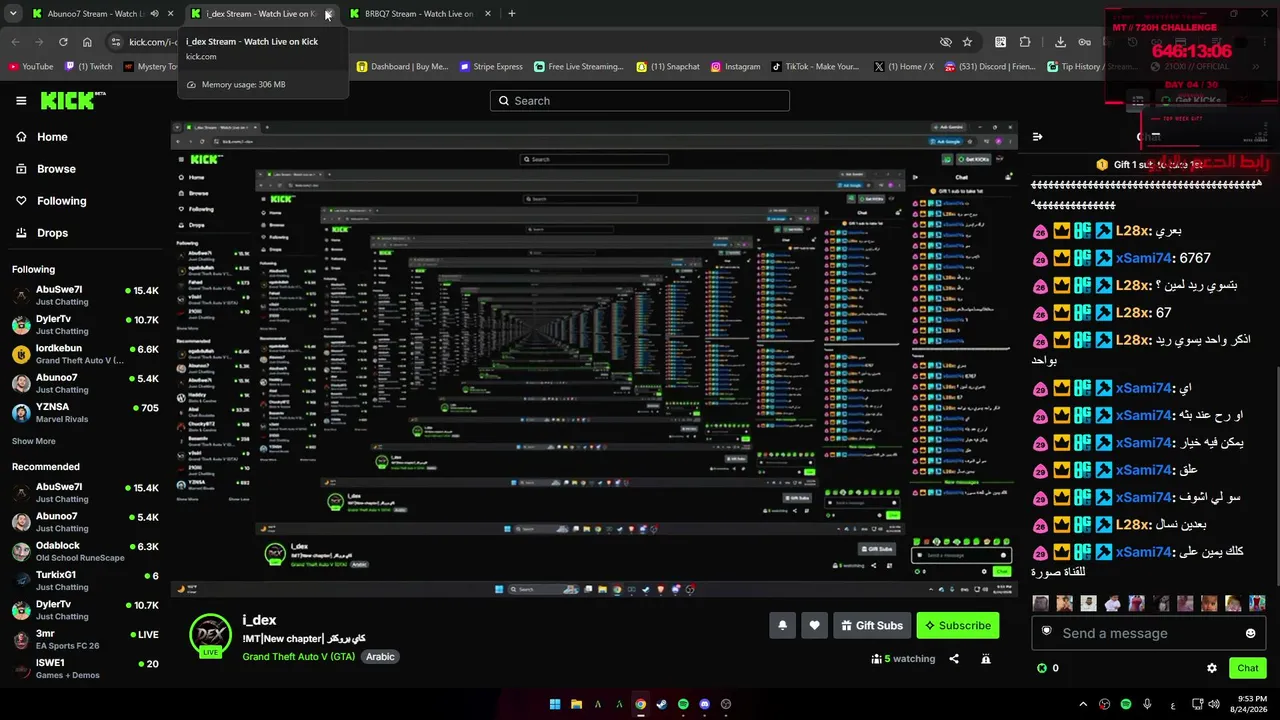This screenshot has width=1280, height=720.
Task: Expand following list with Show More
Action: (x=34, y=441)
